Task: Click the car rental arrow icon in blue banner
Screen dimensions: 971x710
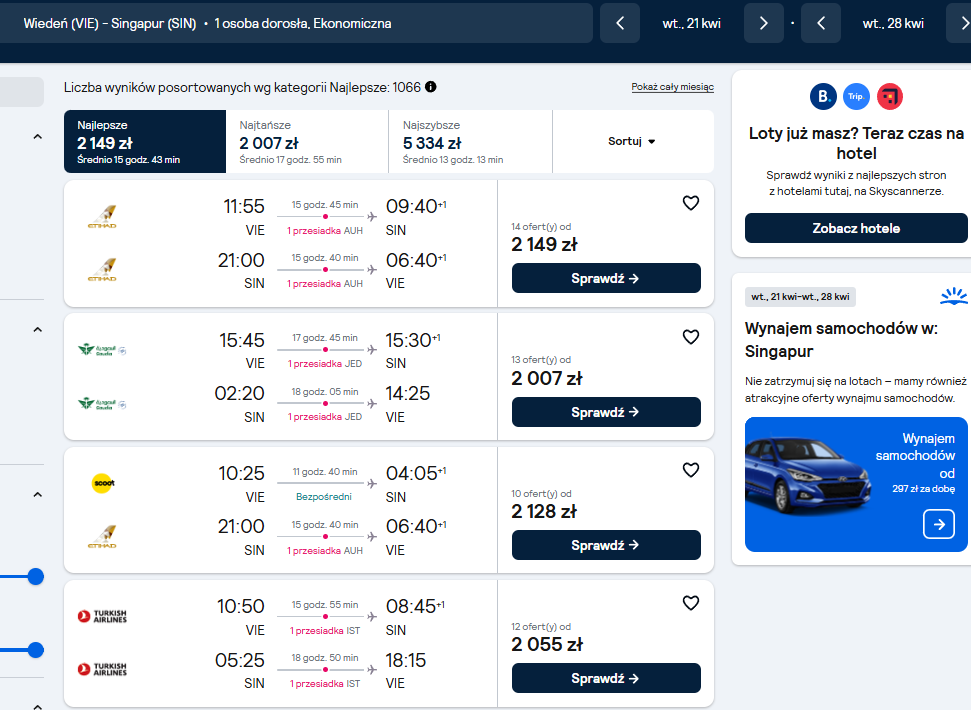Action: point(939,524)
